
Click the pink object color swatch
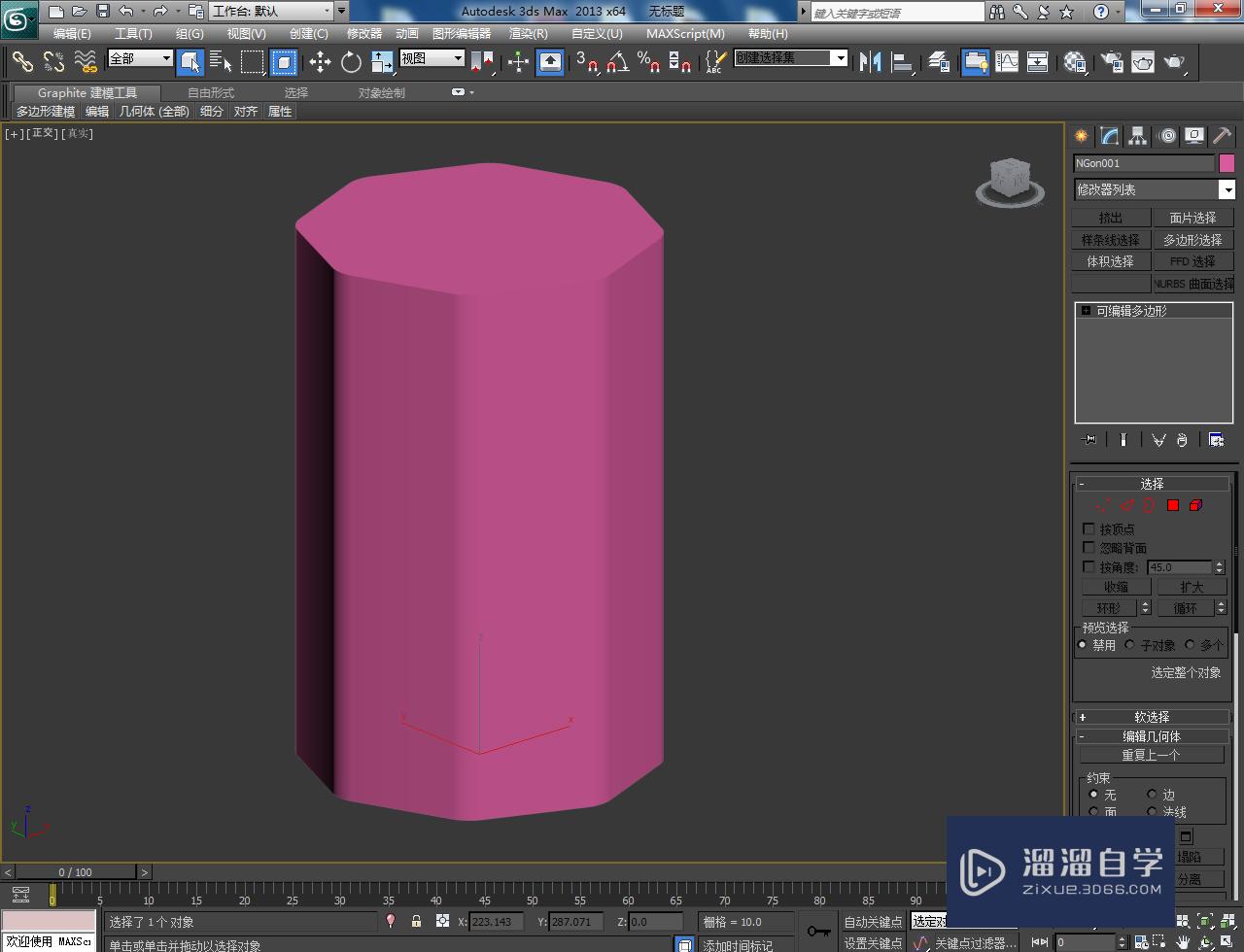[1227, 163]
